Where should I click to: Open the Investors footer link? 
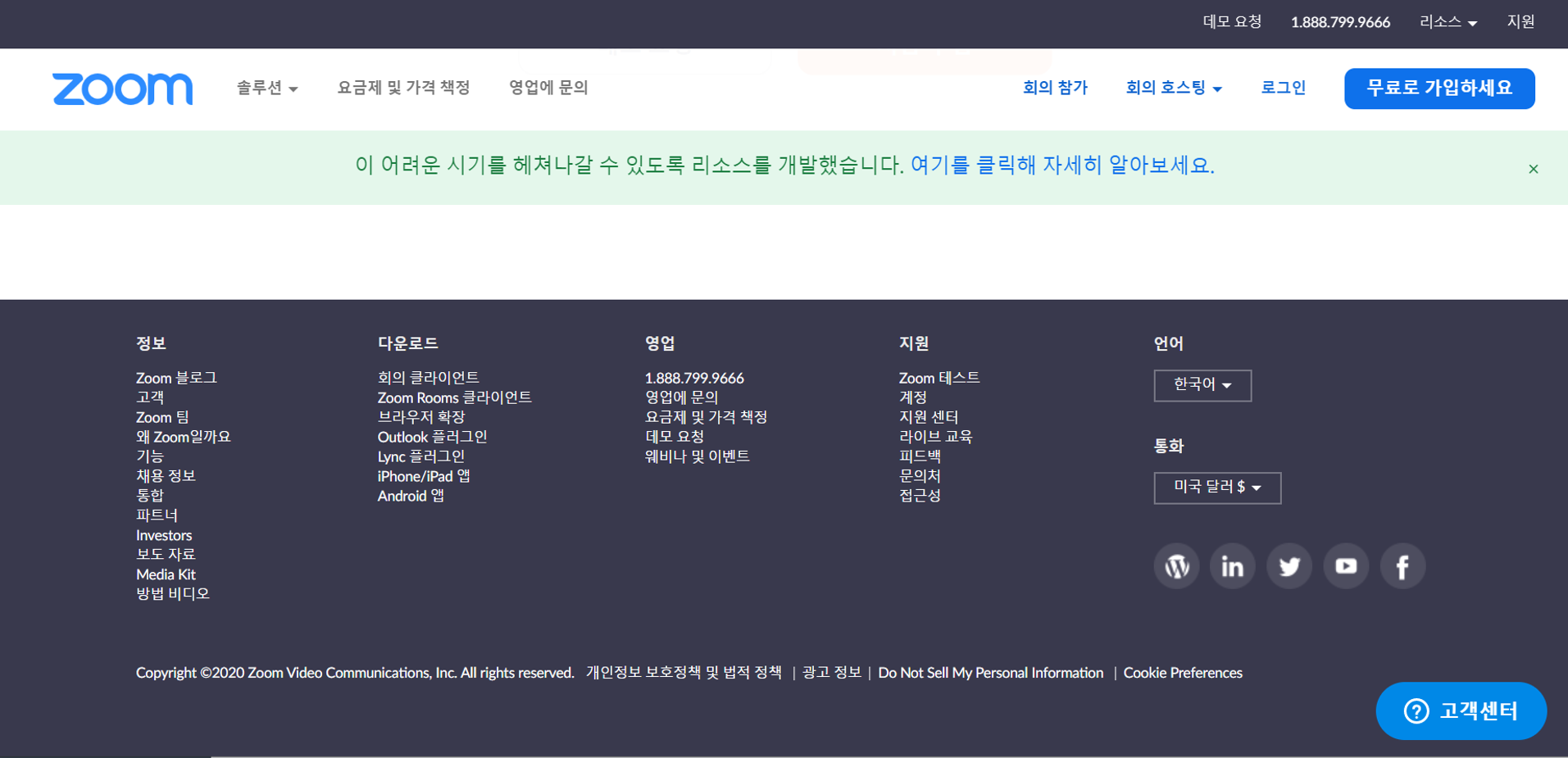(164, 535)
